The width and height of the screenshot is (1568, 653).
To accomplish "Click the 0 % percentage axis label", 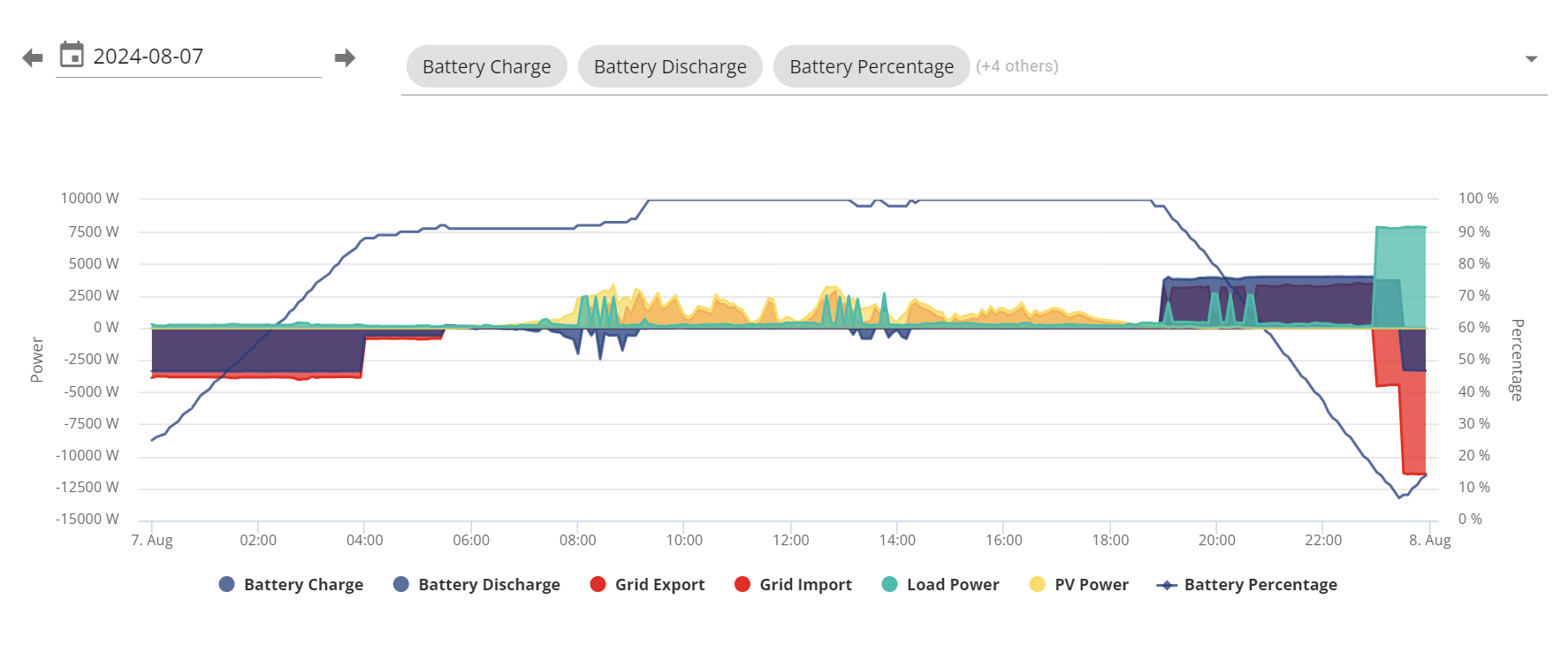I will [1470, 519].
